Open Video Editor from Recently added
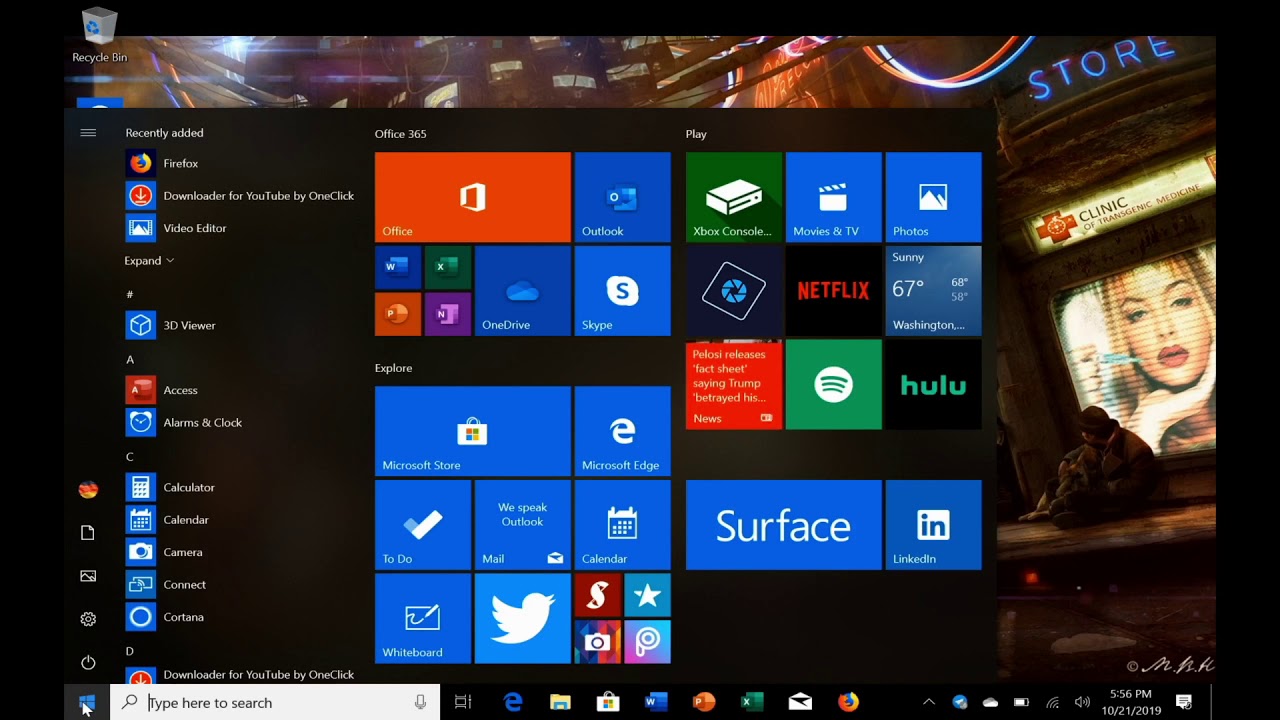This screenshot has height=720, width=1280. (240, 228)
